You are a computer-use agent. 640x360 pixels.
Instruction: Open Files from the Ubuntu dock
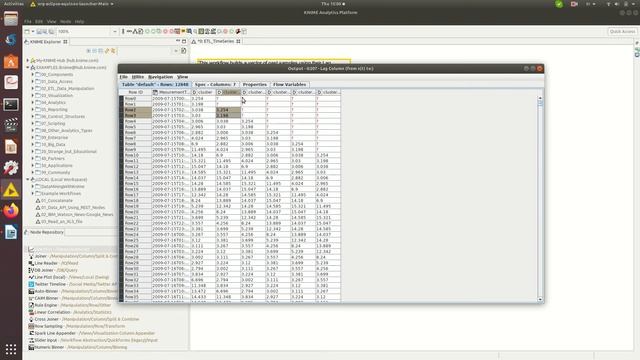11,18
